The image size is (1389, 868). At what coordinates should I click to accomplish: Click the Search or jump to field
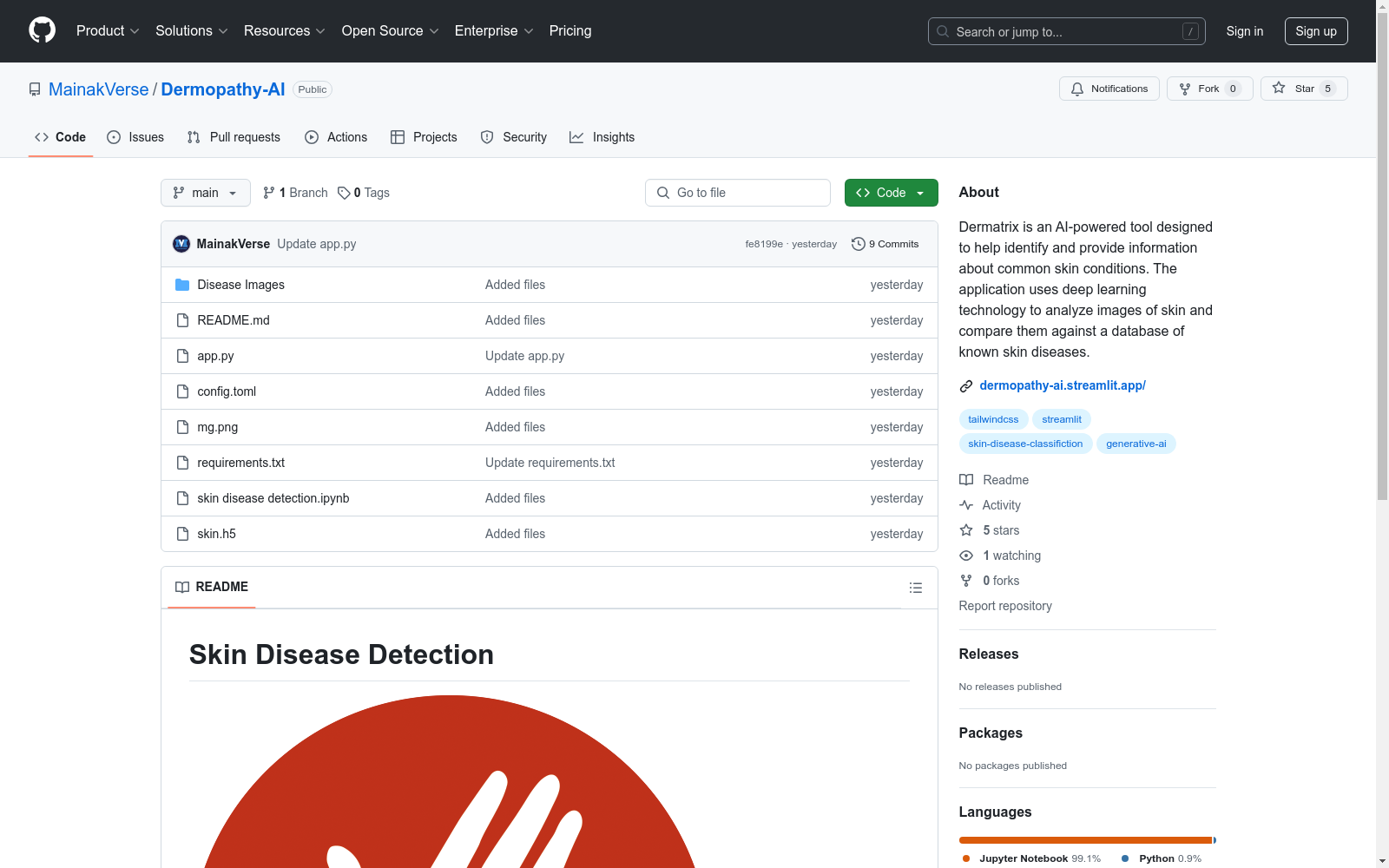1067,31
